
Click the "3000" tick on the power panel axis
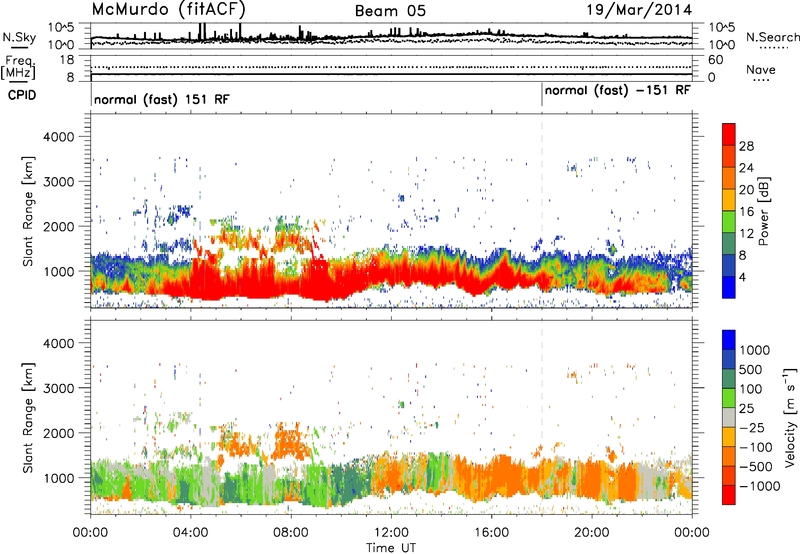tap(59, 182)
